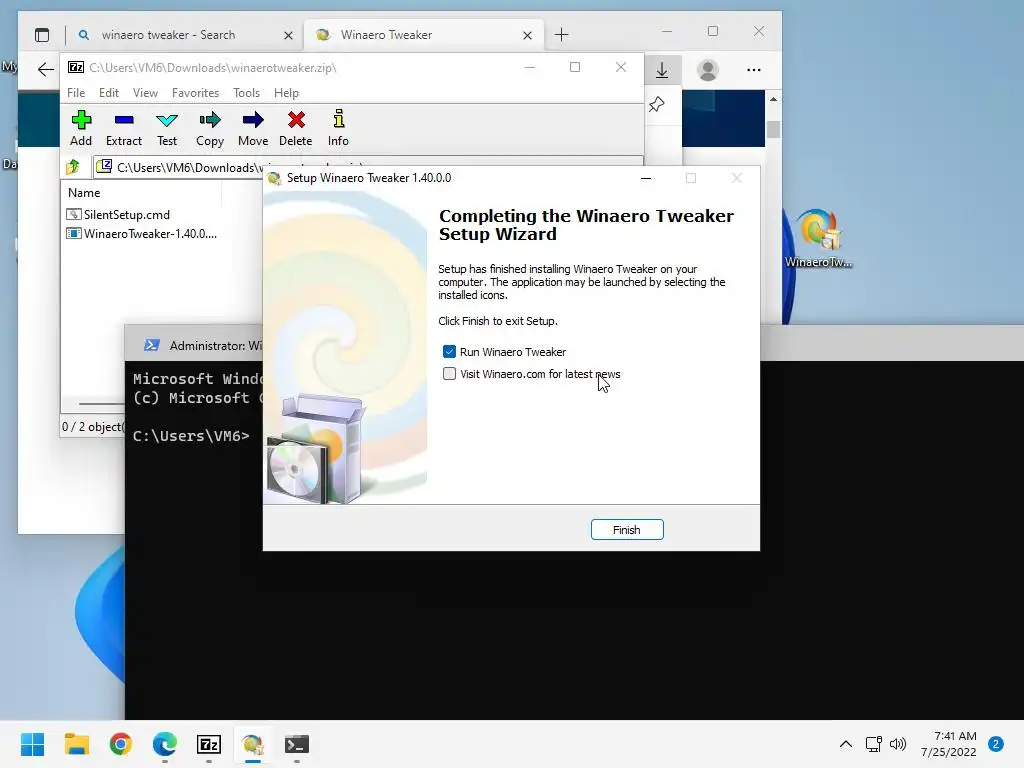Open the taskbar clock and date

coord(949,744)
